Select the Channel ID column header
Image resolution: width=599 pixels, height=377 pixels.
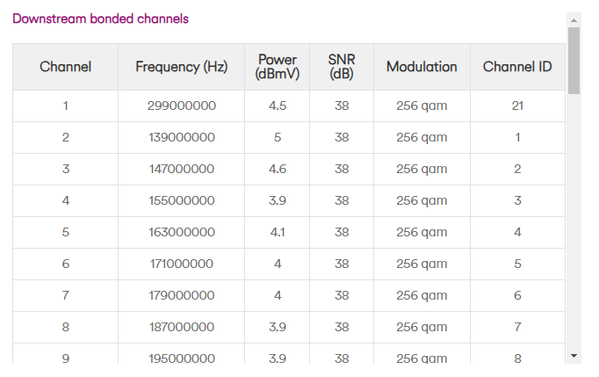tap(518, 67)
